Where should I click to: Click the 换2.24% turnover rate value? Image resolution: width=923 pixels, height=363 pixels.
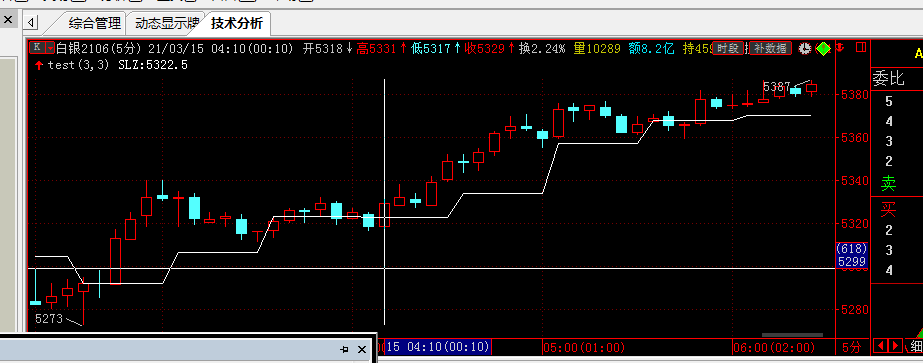click(542, 48)
